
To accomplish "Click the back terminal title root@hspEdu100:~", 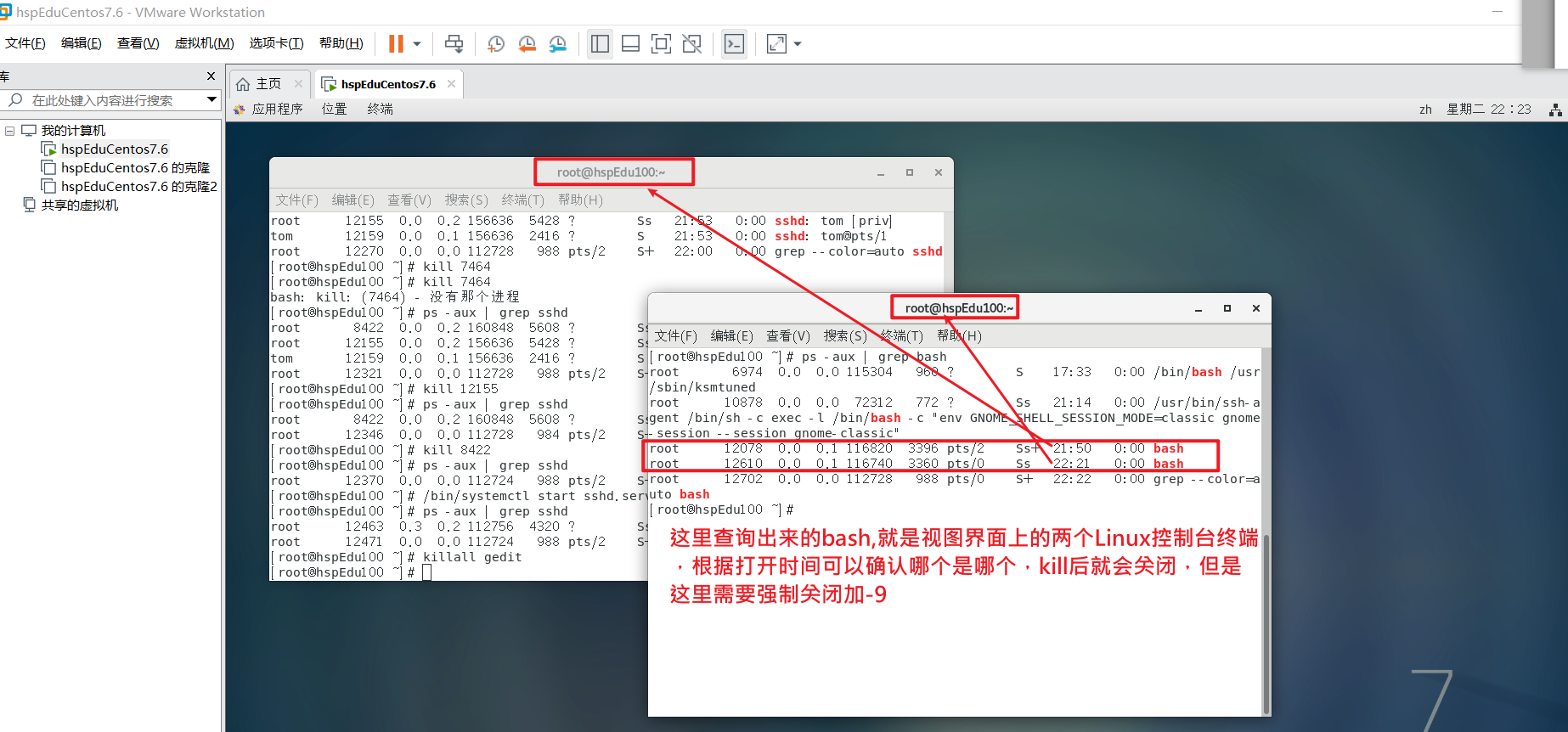I will pyautogui.click(x=612, y=172).
